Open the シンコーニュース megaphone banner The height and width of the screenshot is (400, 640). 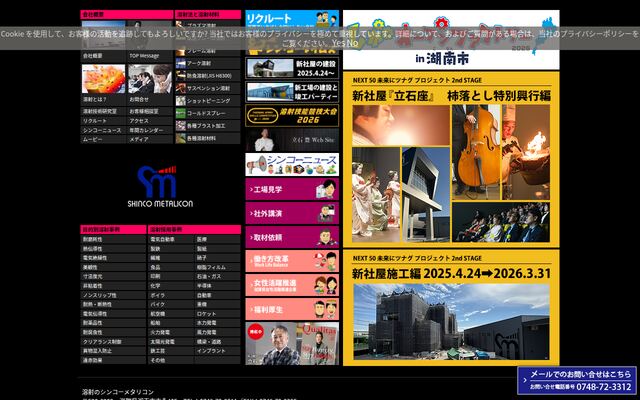[292, 164]
